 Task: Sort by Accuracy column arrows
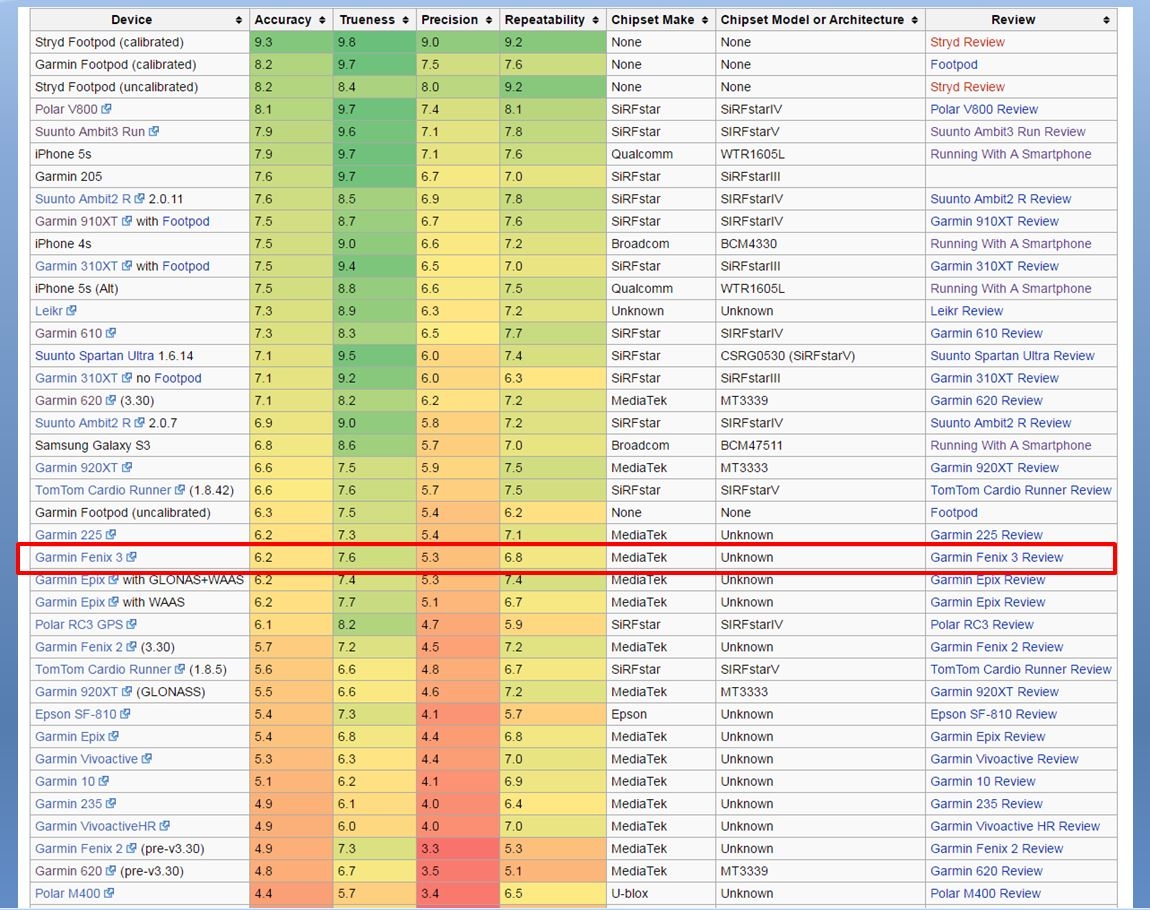(x=322, y=21)
